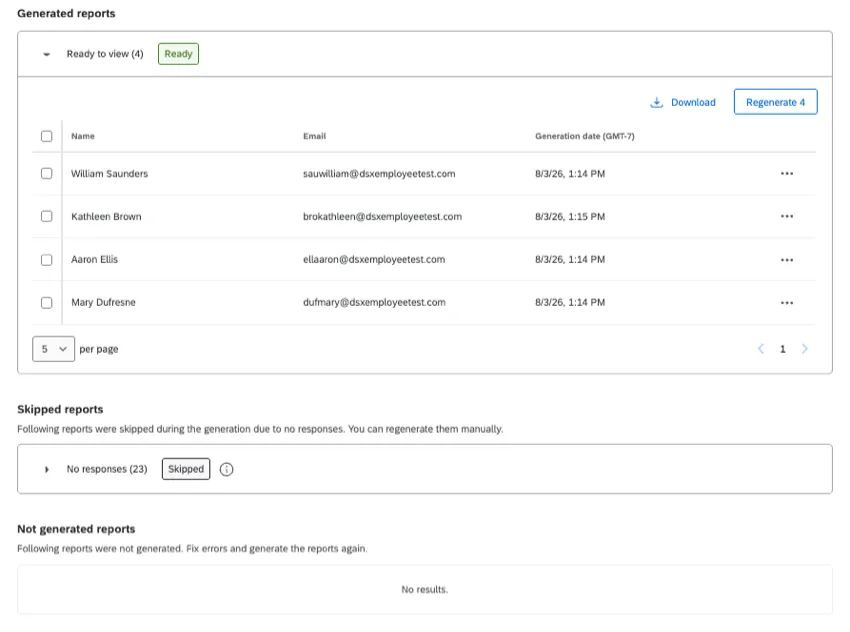
Task: Click the Generation date column header
Action: (x=584, y=136)
